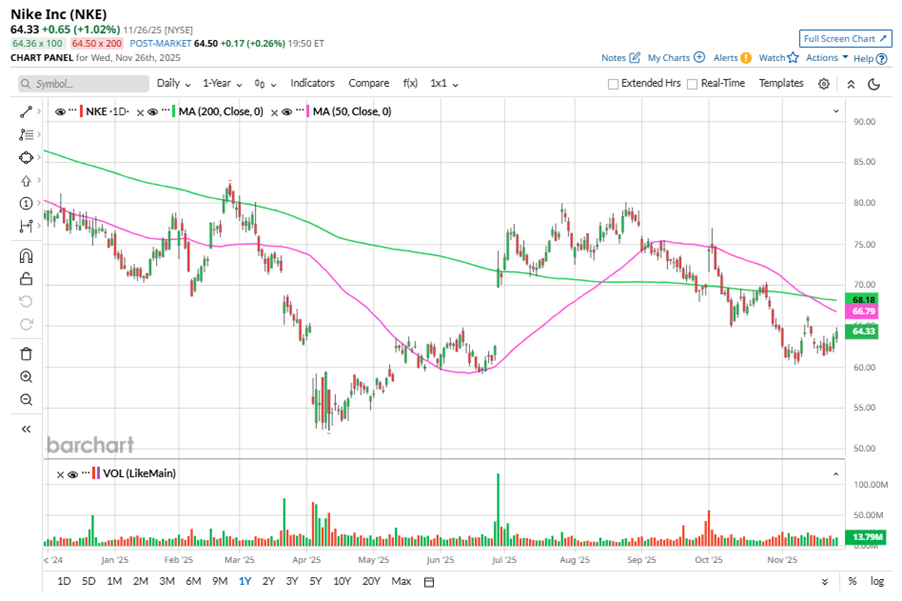Select the 5Y time range

tap(316, 581)
